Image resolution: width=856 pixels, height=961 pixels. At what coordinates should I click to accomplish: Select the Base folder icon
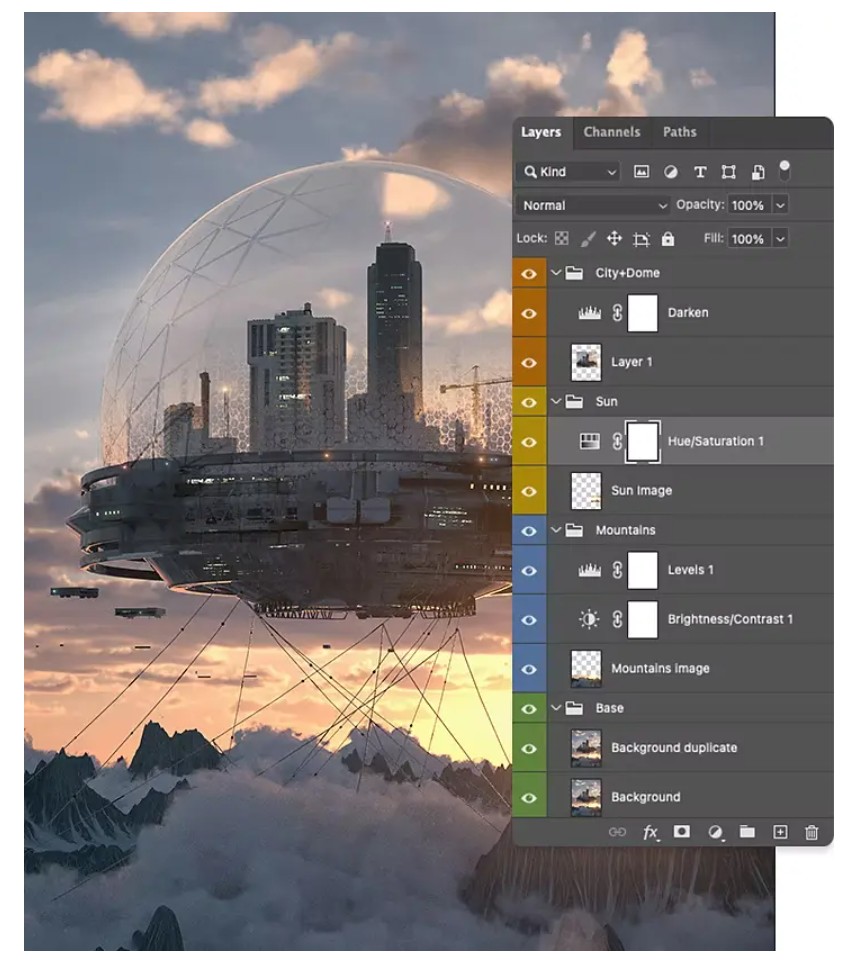point(574,708)
